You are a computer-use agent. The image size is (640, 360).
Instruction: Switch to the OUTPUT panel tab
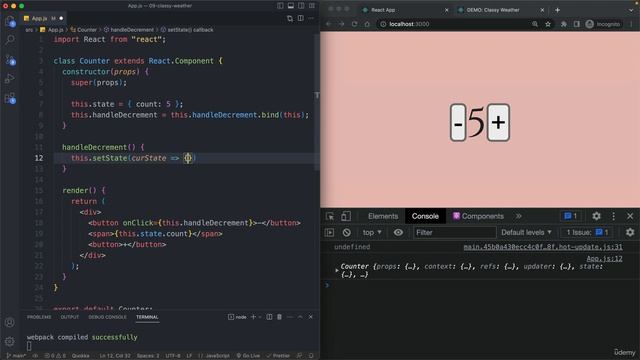tap(70, 317)
